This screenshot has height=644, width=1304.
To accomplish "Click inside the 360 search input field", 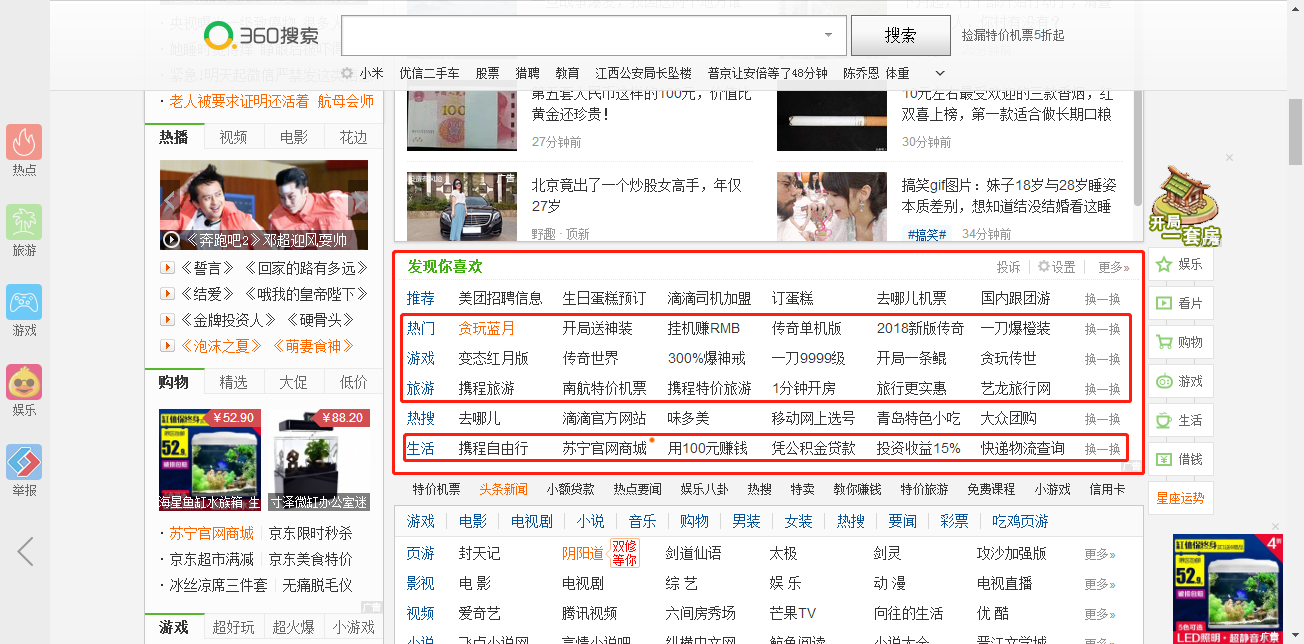I will [580, 36].
